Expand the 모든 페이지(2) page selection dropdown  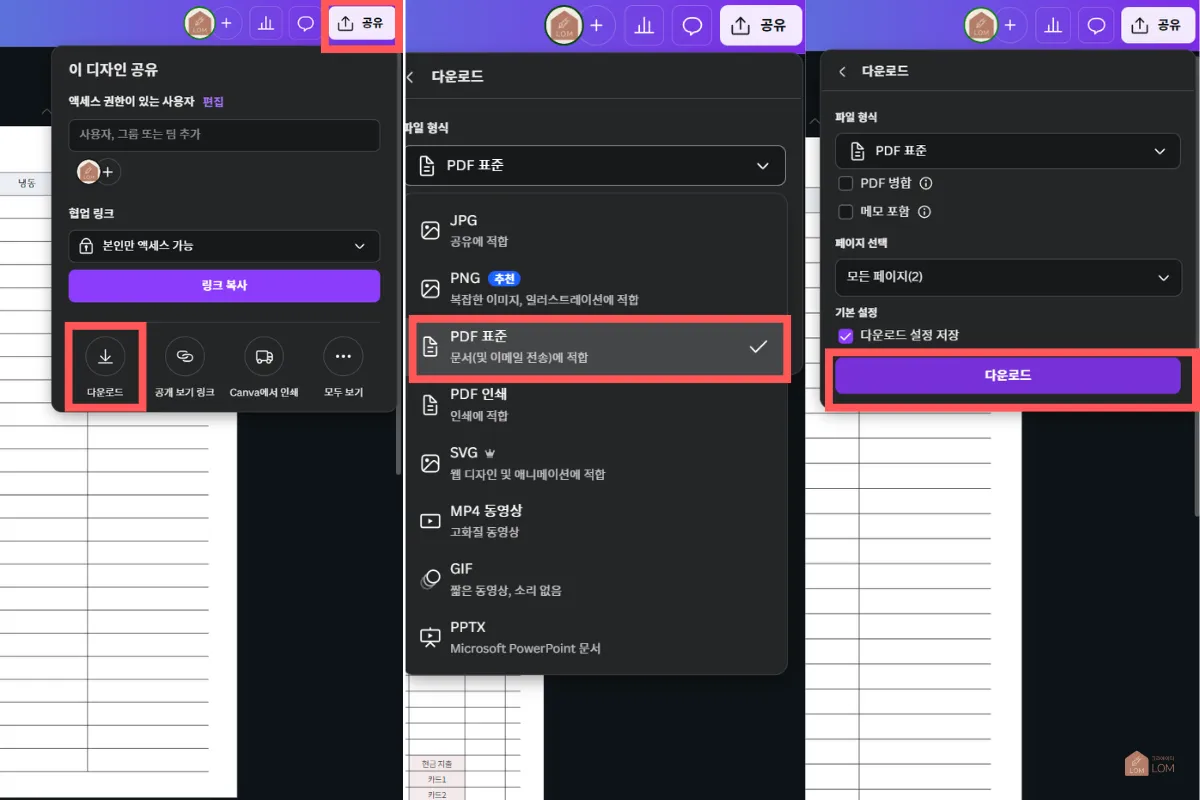(1007, 277)
